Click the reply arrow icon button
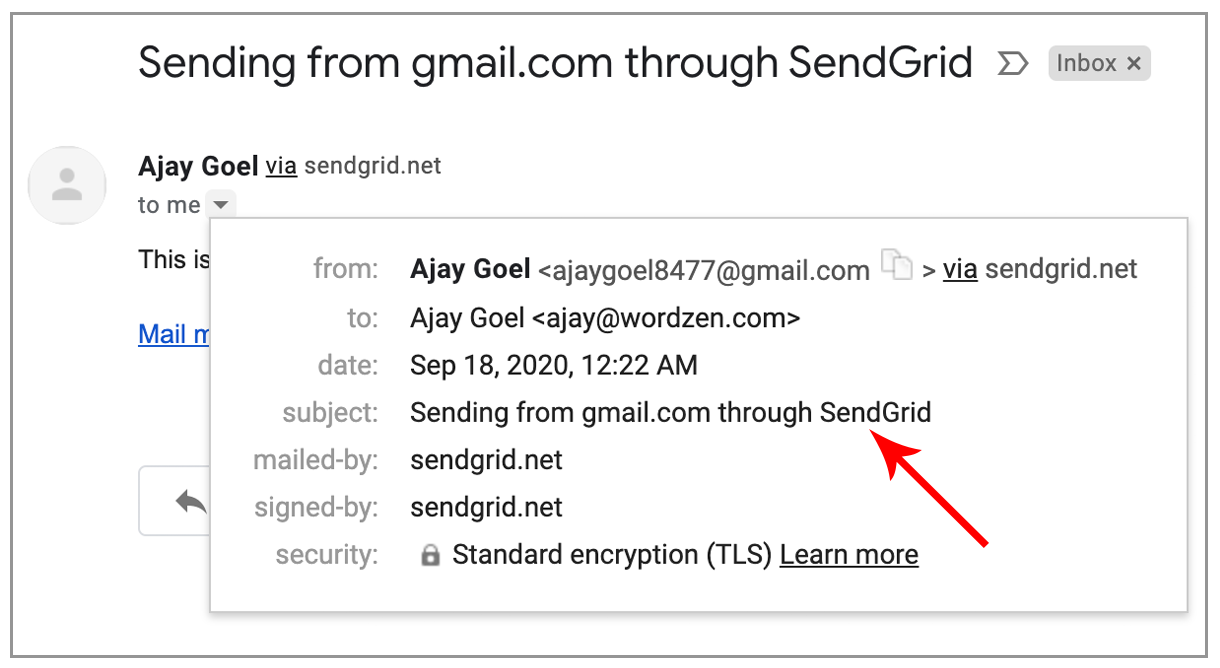Screen dimensions: 1220x668 pyautogui.click(x=191, y=502)
